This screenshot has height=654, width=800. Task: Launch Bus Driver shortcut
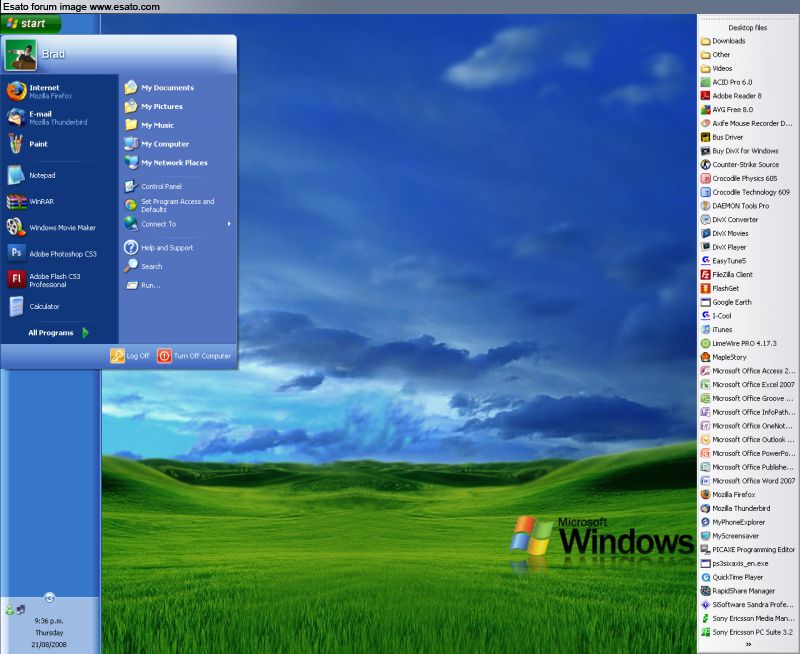click(x=722, y=137)
